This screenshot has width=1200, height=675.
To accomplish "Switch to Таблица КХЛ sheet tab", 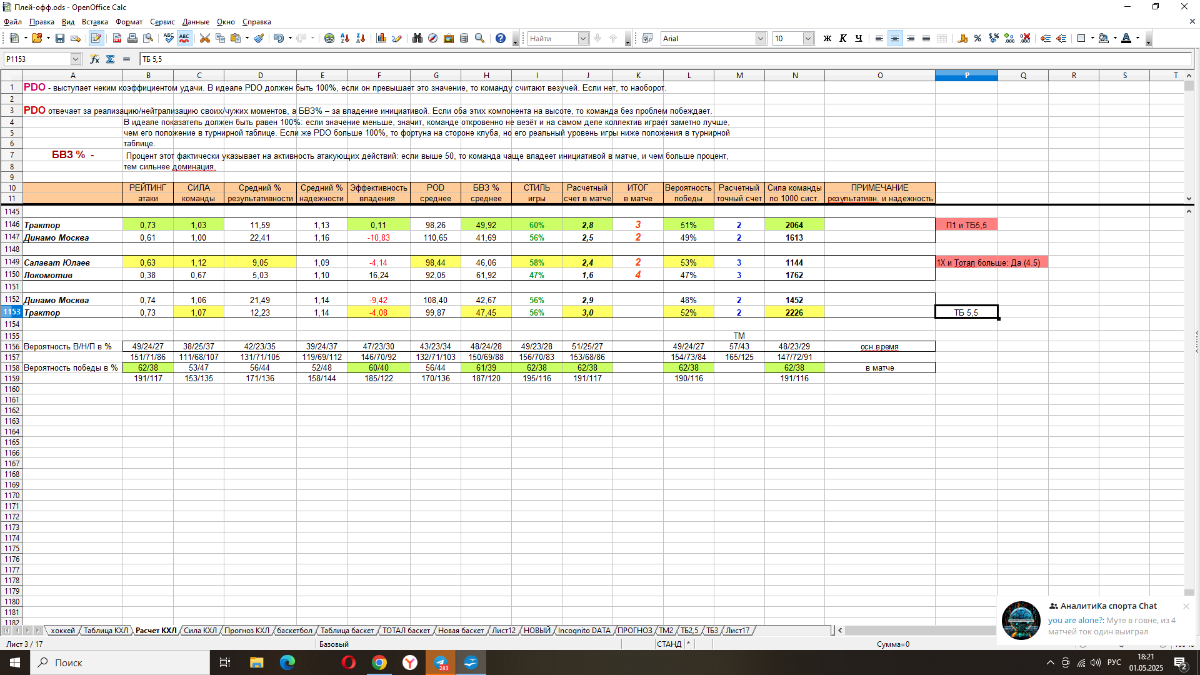I will [105, 631].
